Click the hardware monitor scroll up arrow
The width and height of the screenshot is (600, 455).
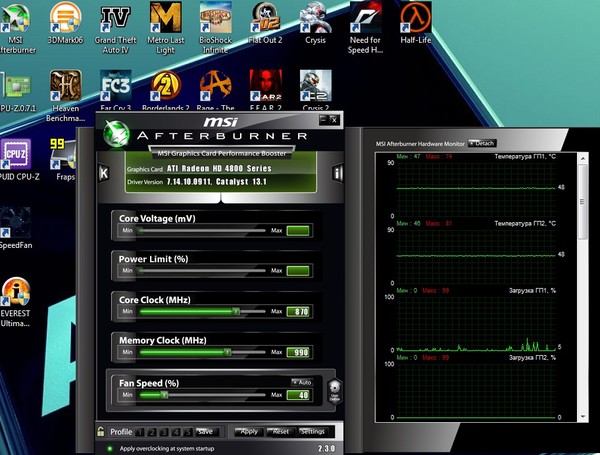[x=583, y=158]
